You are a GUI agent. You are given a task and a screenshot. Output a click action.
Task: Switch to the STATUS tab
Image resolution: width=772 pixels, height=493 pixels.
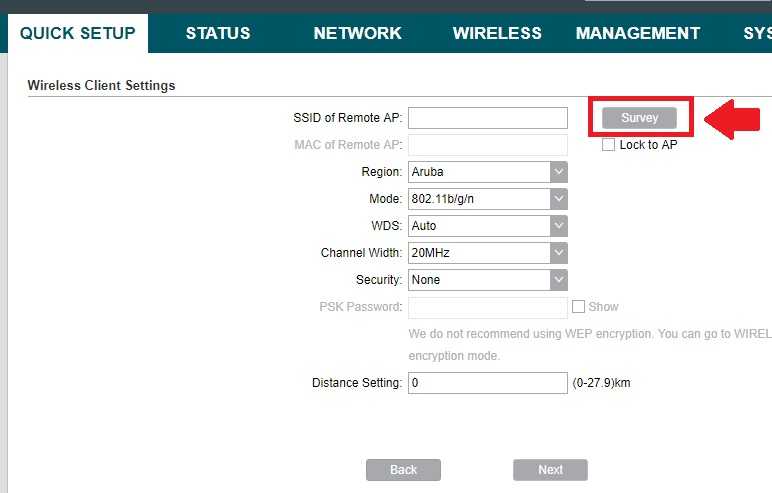coord(218,33)
